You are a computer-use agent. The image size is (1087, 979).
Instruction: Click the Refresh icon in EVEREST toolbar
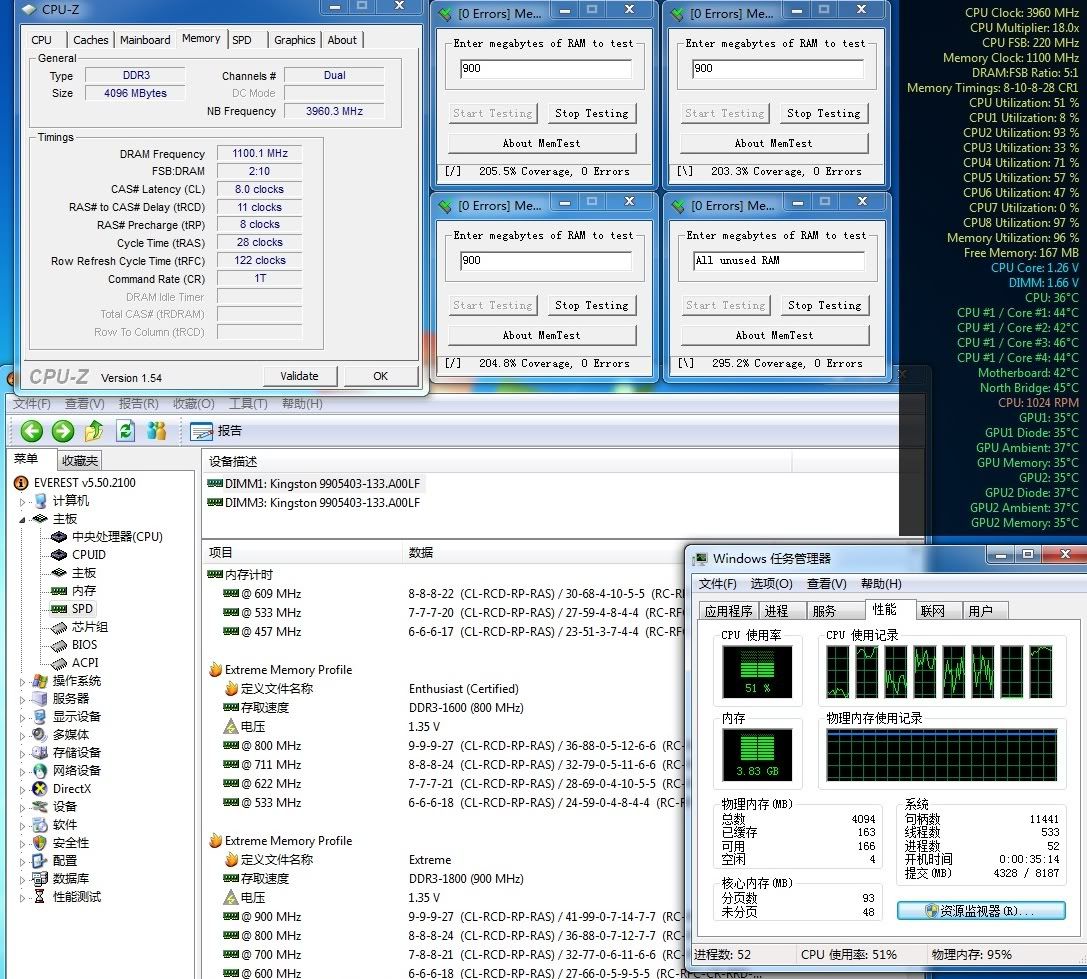(x=125, y=431)
